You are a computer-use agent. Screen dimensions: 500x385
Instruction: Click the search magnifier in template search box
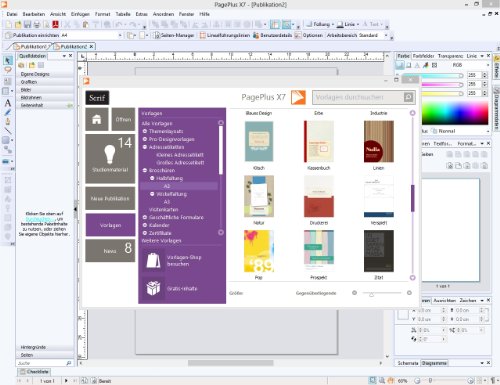pyautogui.click(x=408, y=97)
